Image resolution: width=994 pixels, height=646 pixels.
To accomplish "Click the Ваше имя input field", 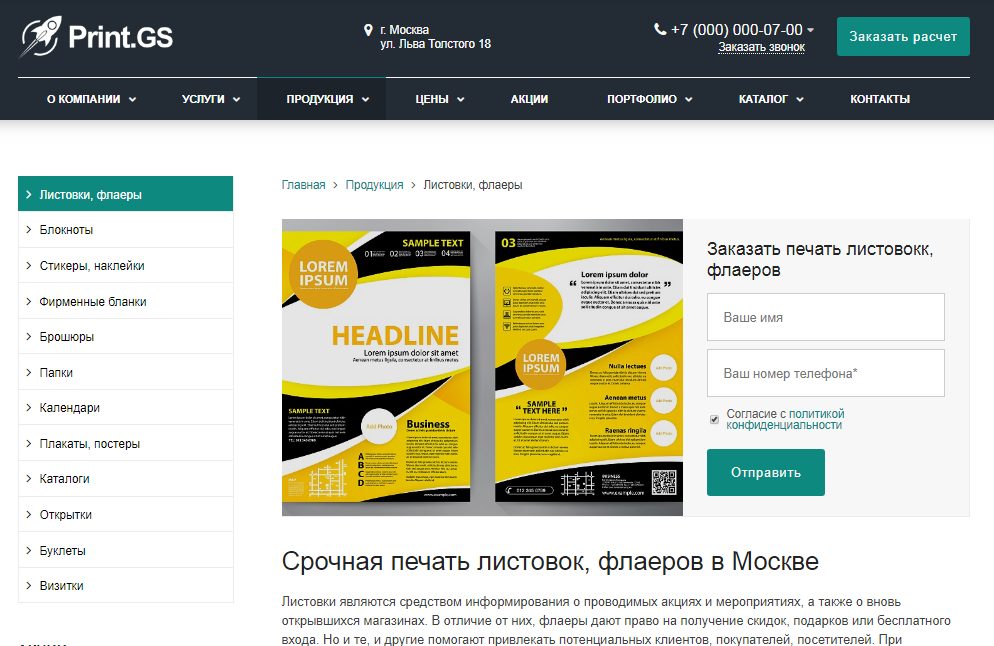I will click(x=825, y=317).
